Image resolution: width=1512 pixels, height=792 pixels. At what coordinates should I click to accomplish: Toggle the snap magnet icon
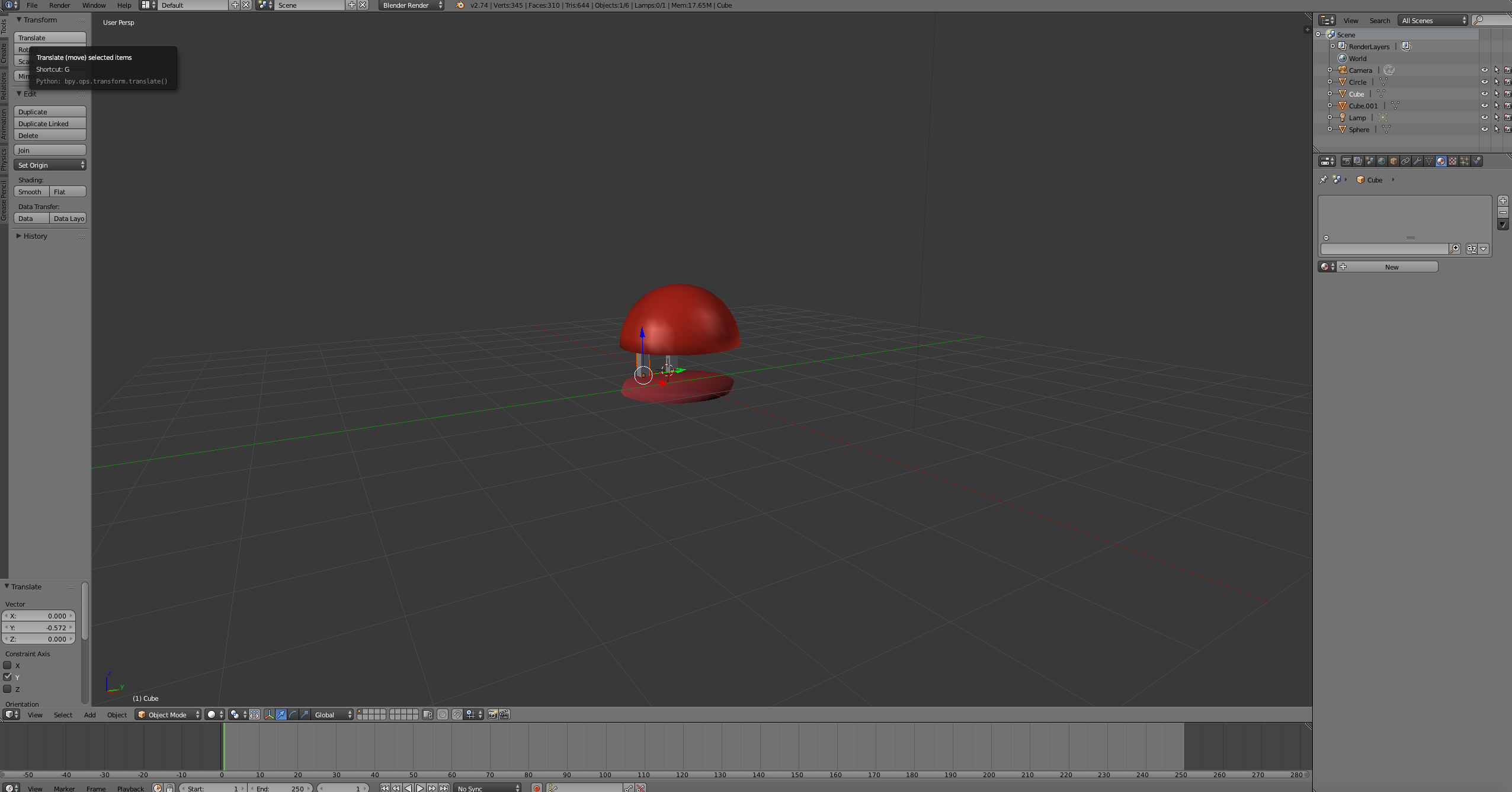(x=457, y=714)
